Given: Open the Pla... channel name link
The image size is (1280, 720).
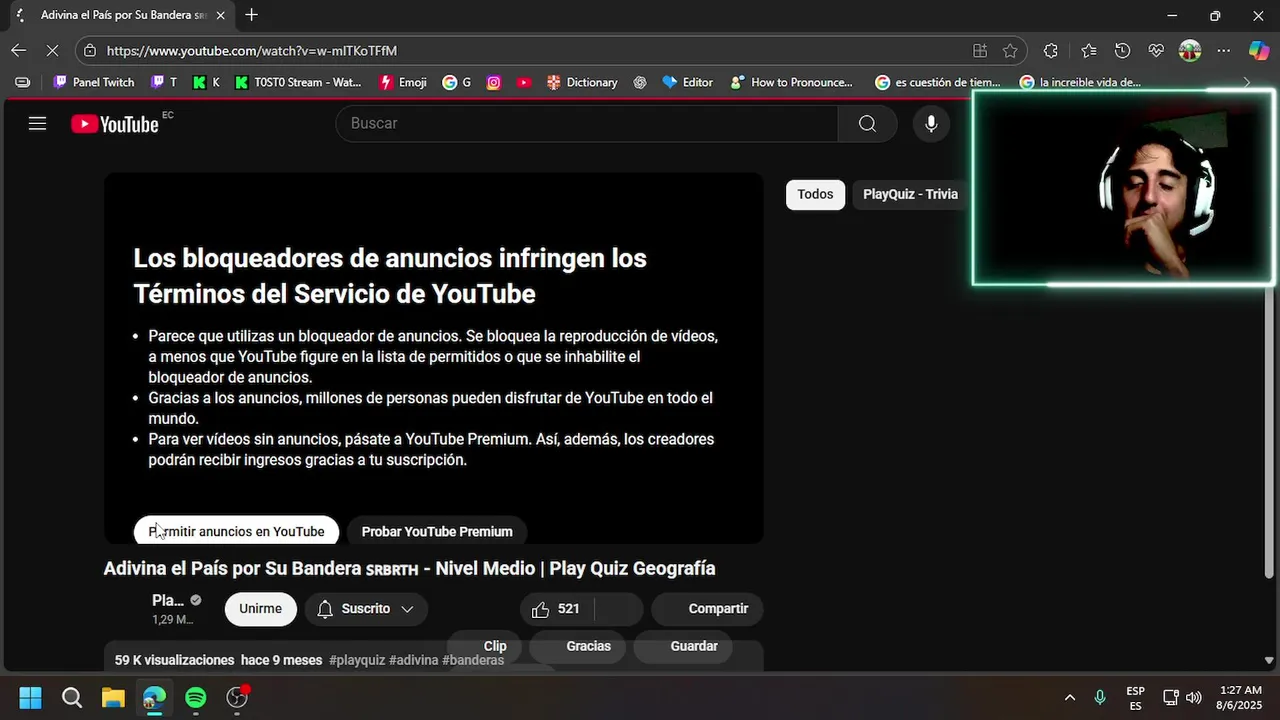Looking at the screenshot, I should (x=168, y=600).
